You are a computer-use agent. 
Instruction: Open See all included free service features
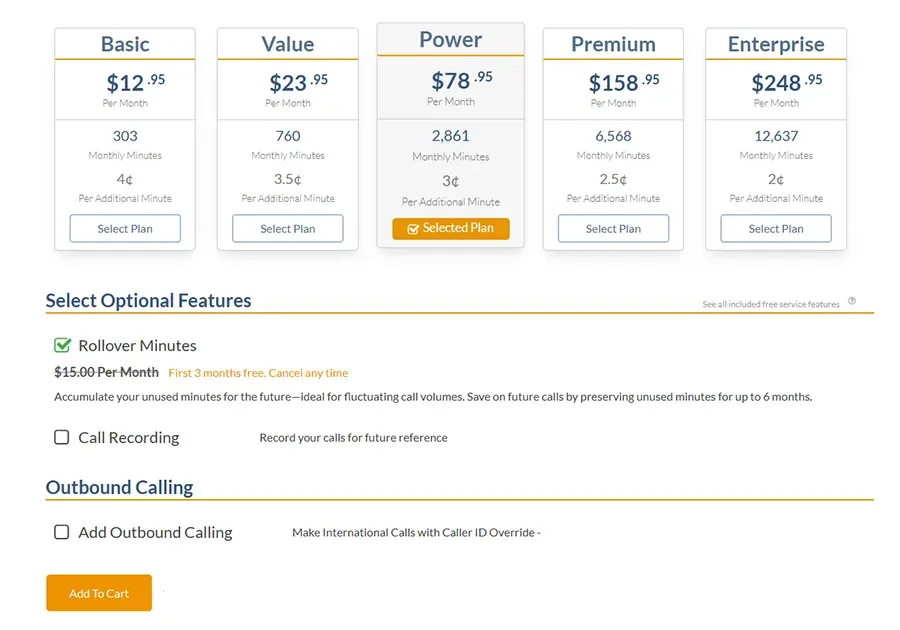pyautogui.click(x=770, y=304)
